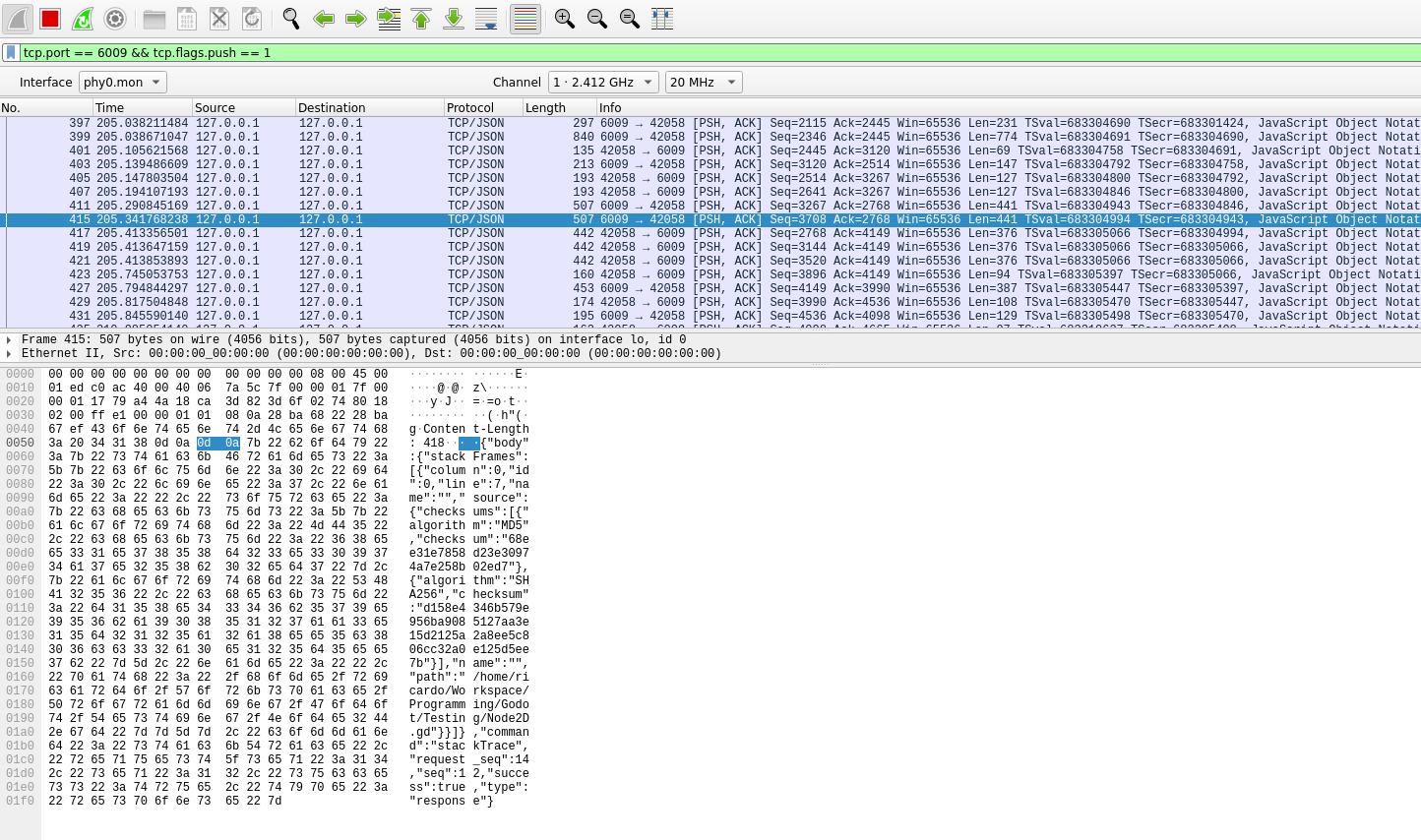Click hex offset 0050 row label

[20, 444]
